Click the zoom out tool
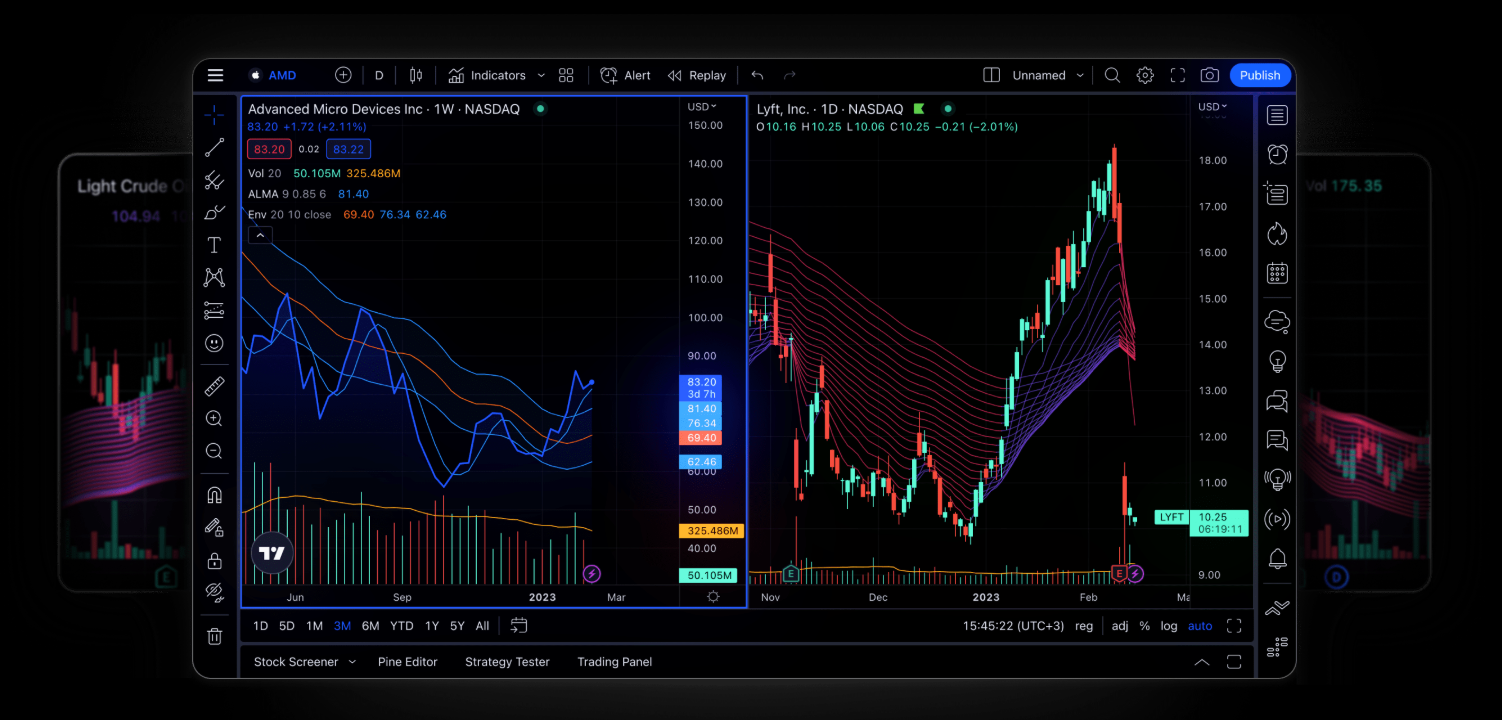 (214, 451)
